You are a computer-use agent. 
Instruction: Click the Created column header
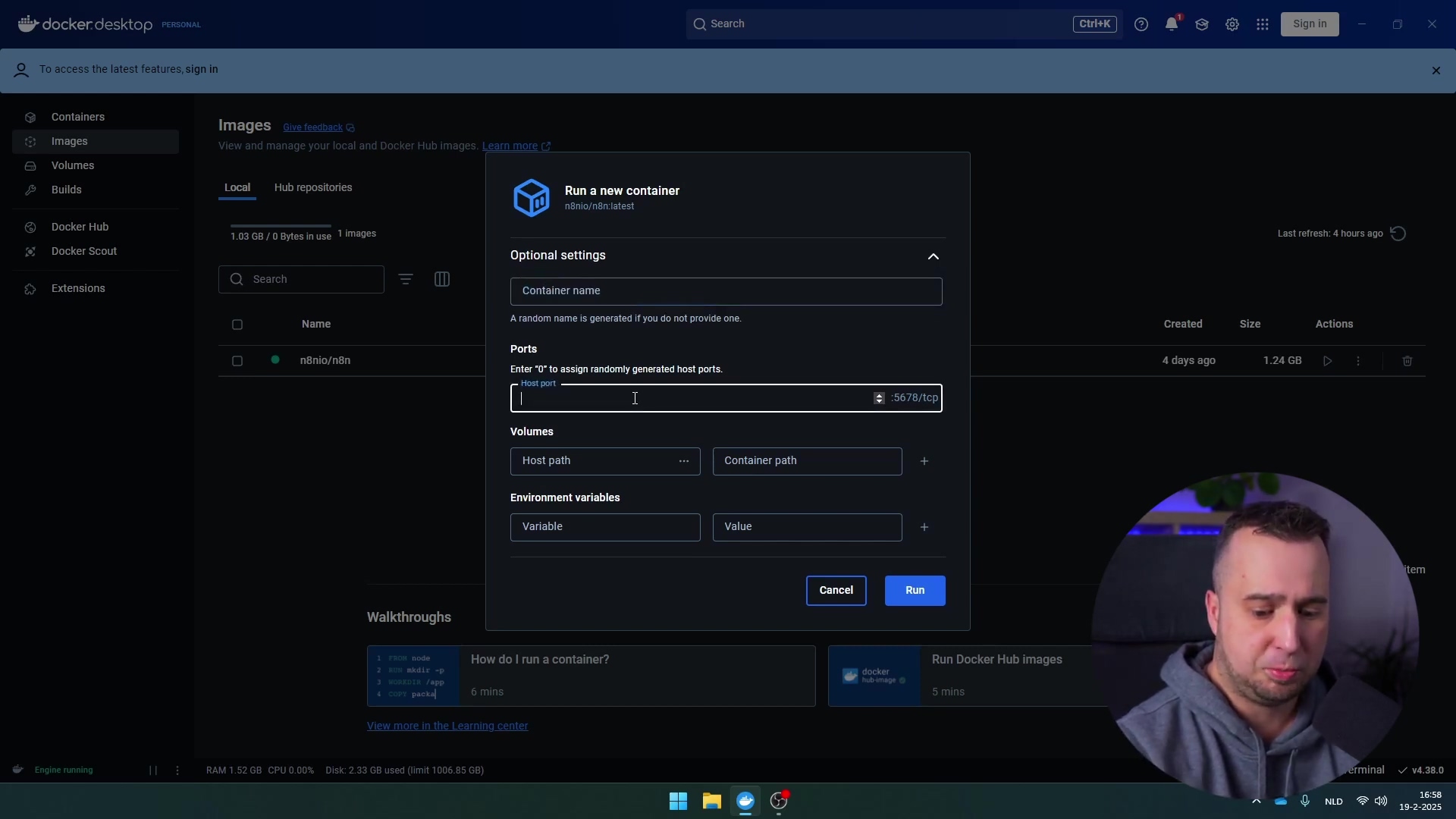[1183, 325]
